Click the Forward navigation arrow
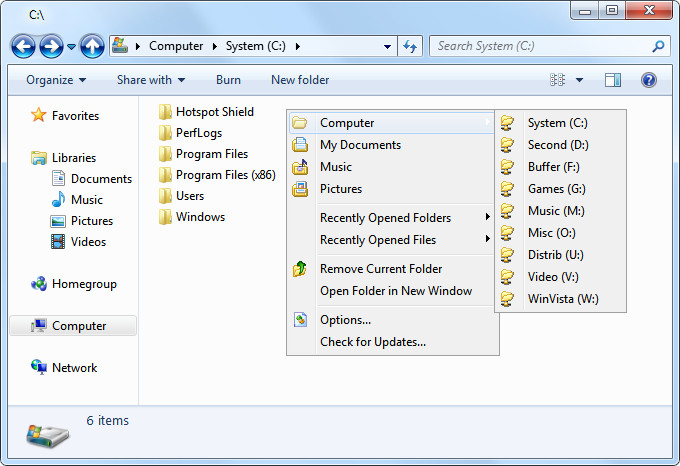The width and height of the screenshot is (680, 466). (51, 46)
